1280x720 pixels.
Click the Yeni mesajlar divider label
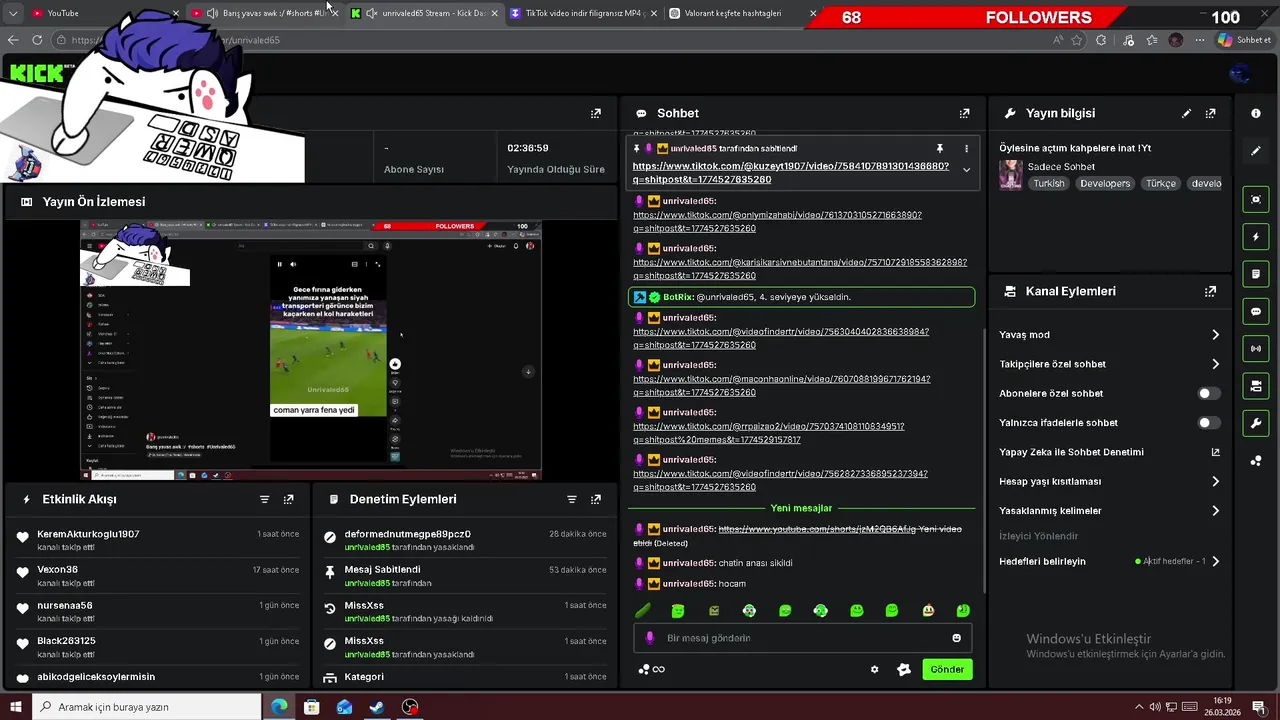801,508
